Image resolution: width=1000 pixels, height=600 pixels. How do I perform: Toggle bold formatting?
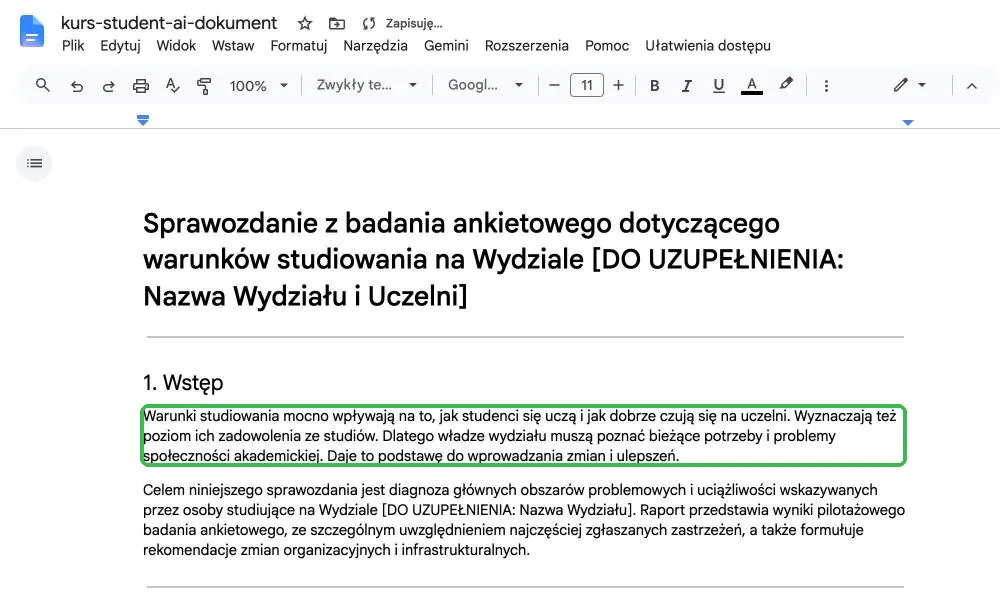click(x=654, y=85)
